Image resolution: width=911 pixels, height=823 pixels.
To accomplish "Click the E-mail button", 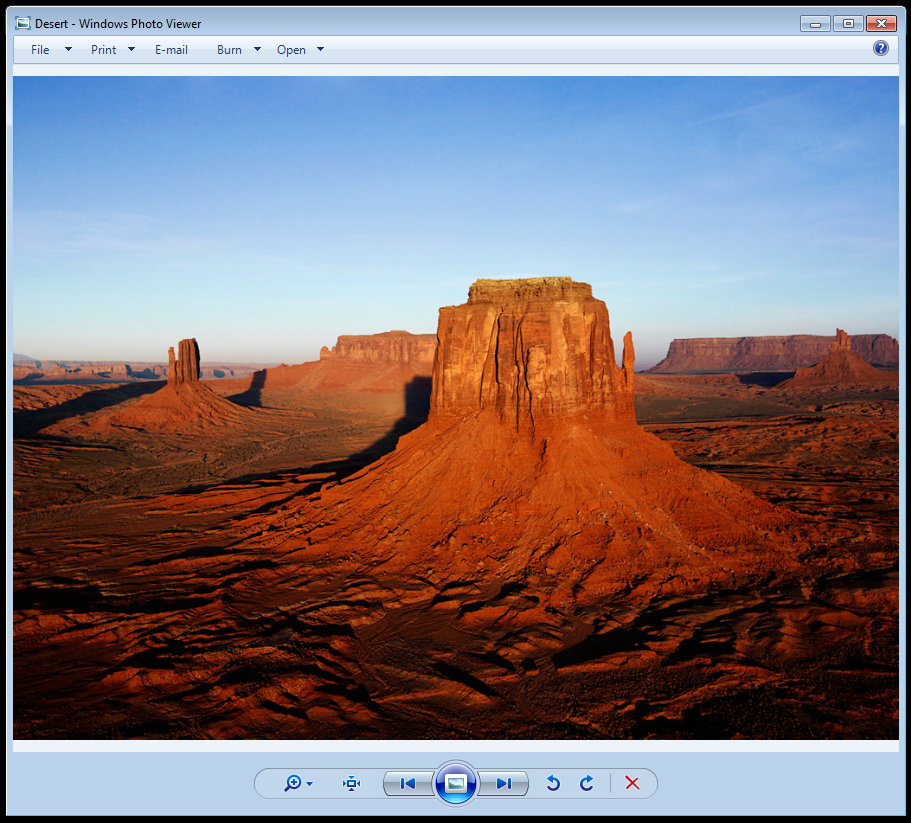I will (x=171, y=50).
